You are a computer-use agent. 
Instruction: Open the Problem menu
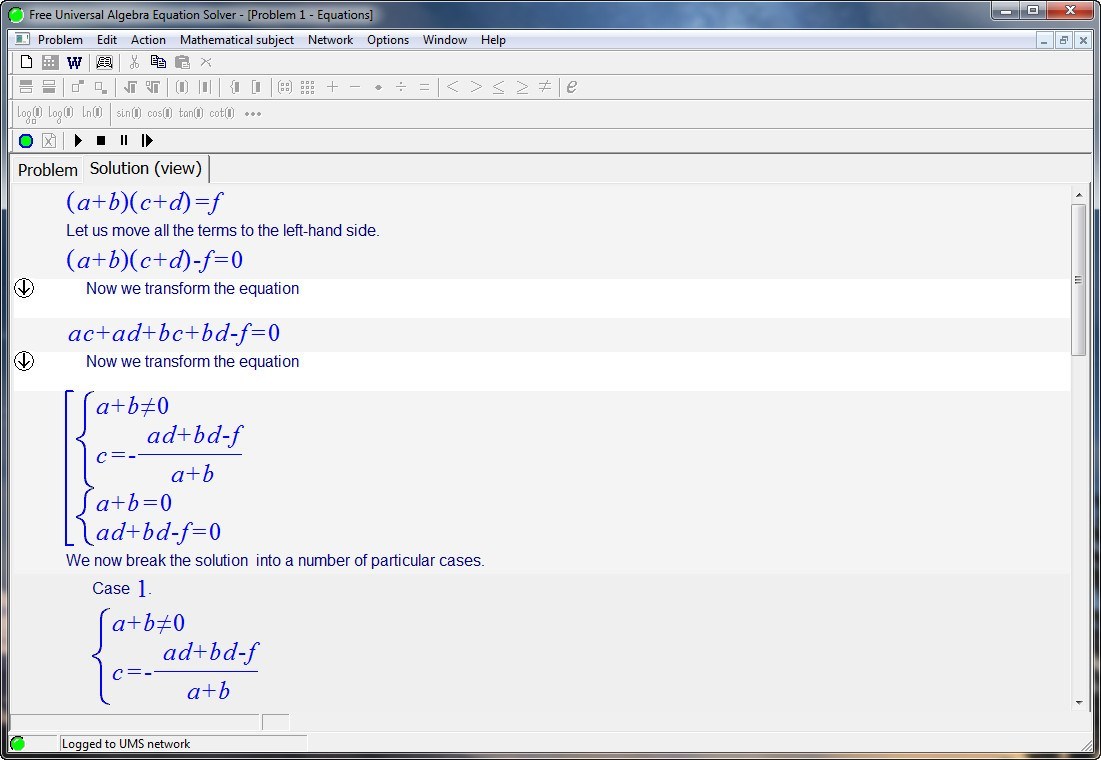tap(60, 40)
